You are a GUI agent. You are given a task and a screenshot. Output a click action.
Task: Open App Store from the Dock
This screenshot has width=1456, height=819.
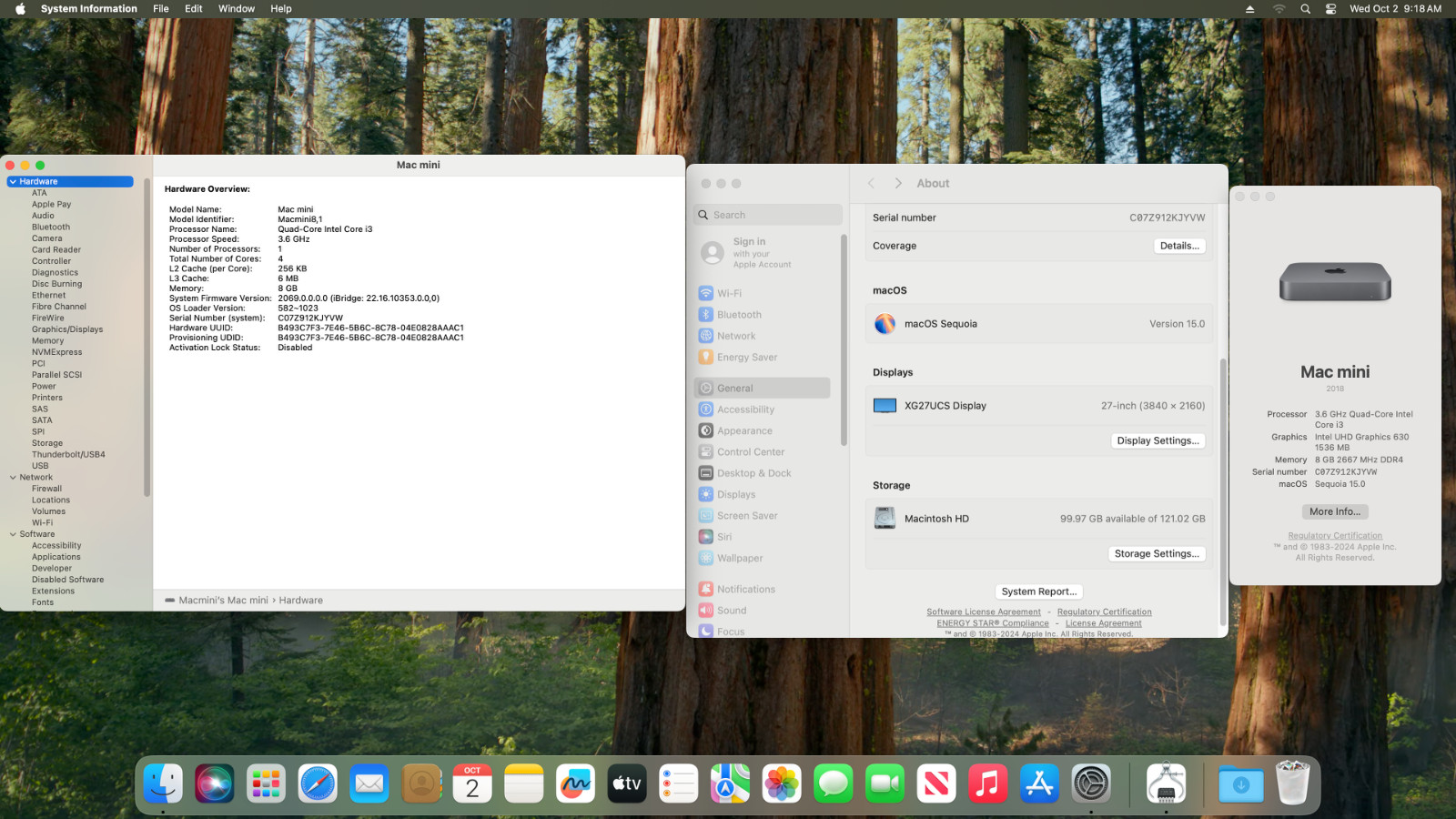click(x=1039, y=784)
